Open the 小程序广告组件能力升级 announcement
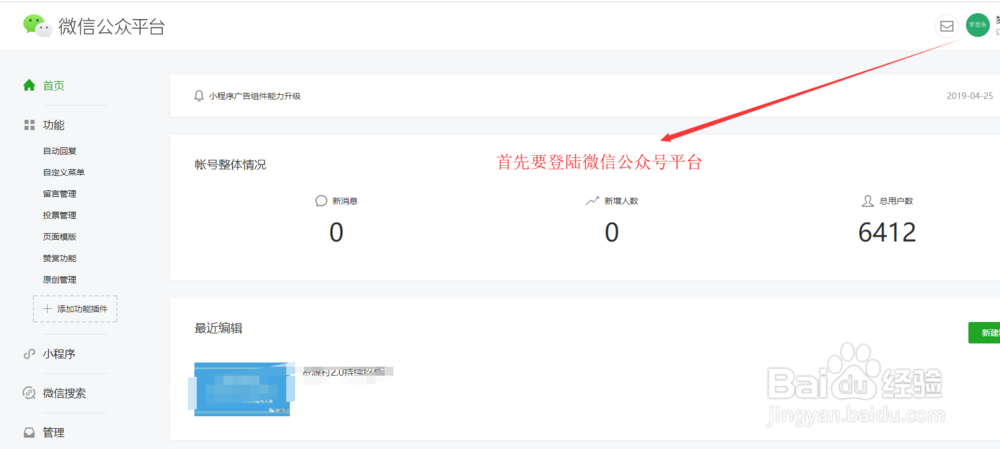Screen dimensions: 1000x449 click(x=254, y=96)
